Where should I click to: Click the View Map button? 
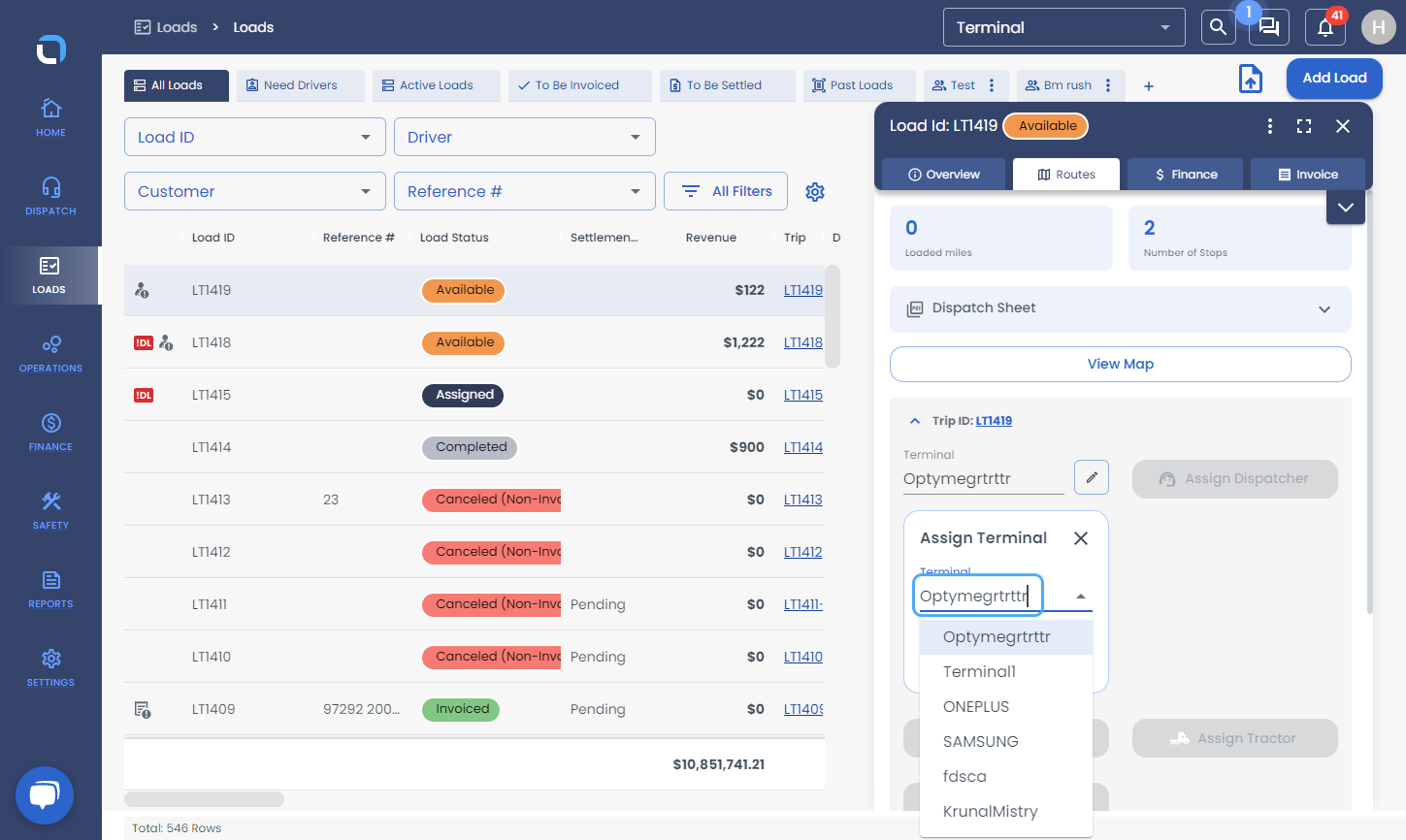pos(1121,364)
